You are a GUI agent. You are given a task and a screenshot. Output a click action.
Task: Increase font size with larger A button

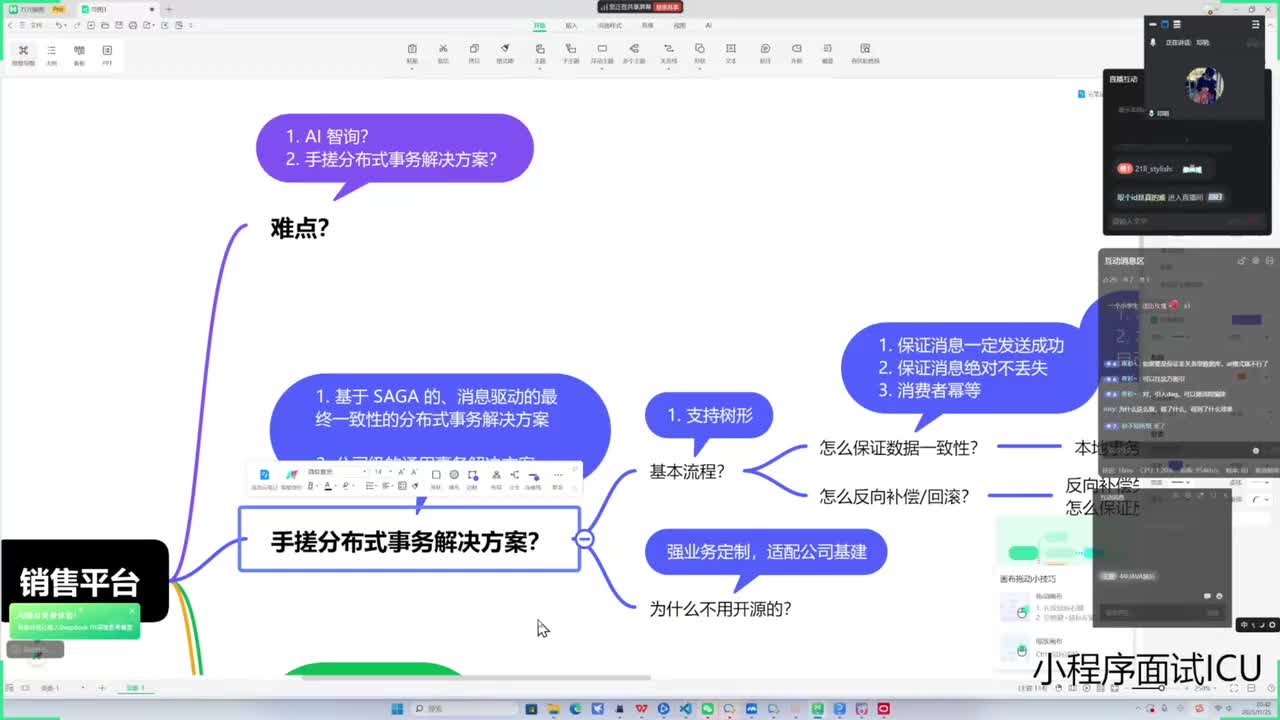tap(401, 472)
